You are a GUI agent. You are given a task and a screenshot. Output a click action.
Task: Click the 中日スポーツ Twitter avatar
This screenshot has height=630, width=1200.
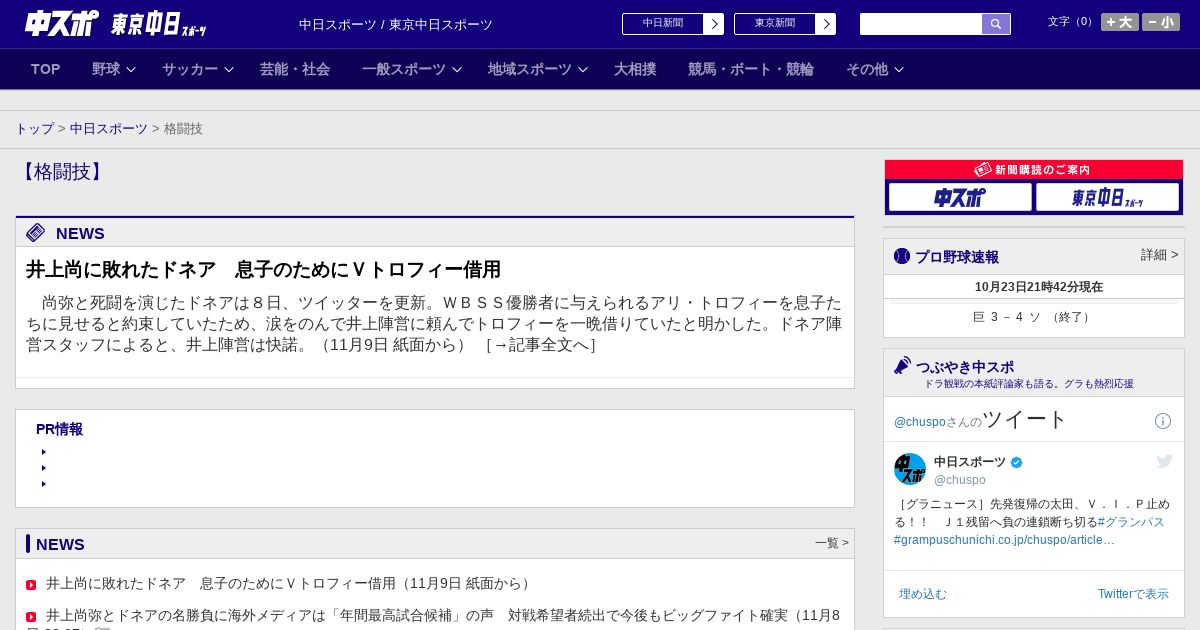click(x=910, y=469)
